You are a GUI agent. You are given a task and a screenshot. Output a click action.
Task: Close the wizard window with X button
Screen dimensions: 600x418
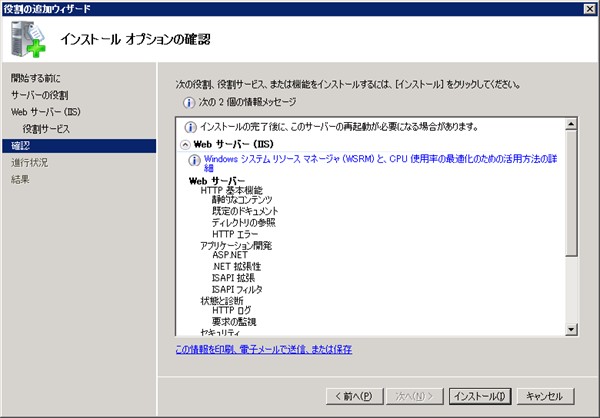pos(590,9)
